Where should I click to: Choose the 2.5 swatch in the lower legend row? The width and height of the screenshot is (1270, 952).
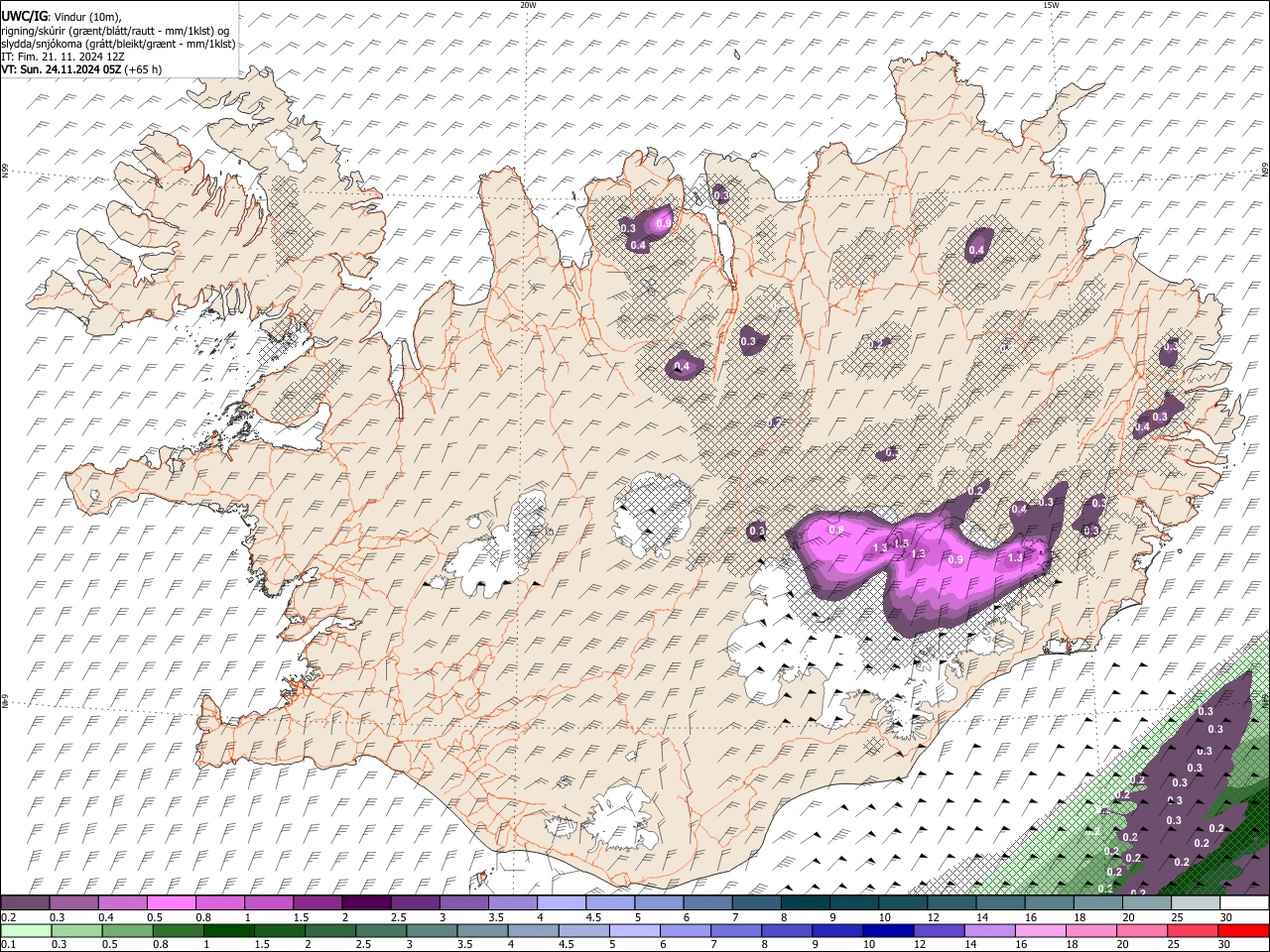[382, 930]
